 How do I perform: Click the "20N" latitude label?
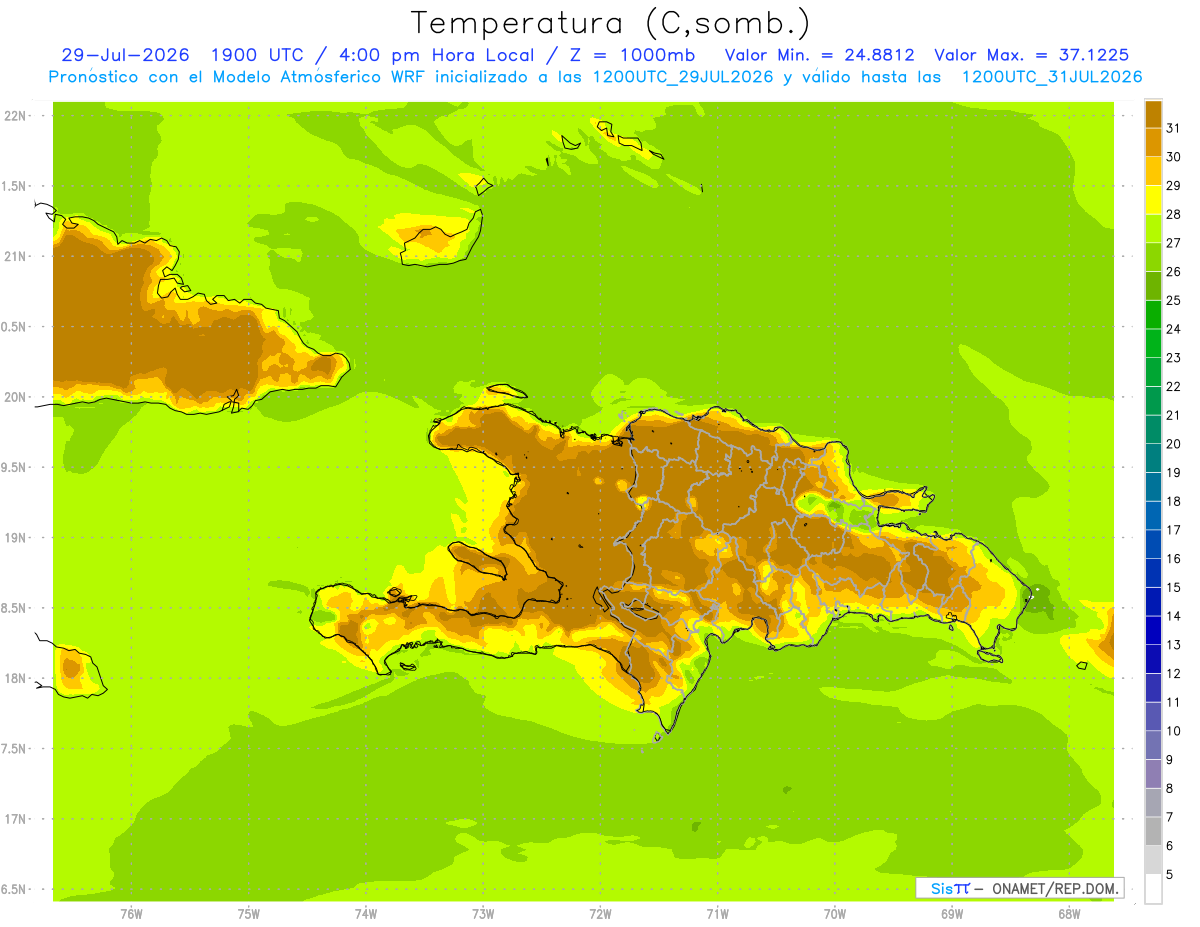click(x=17, y=397)
